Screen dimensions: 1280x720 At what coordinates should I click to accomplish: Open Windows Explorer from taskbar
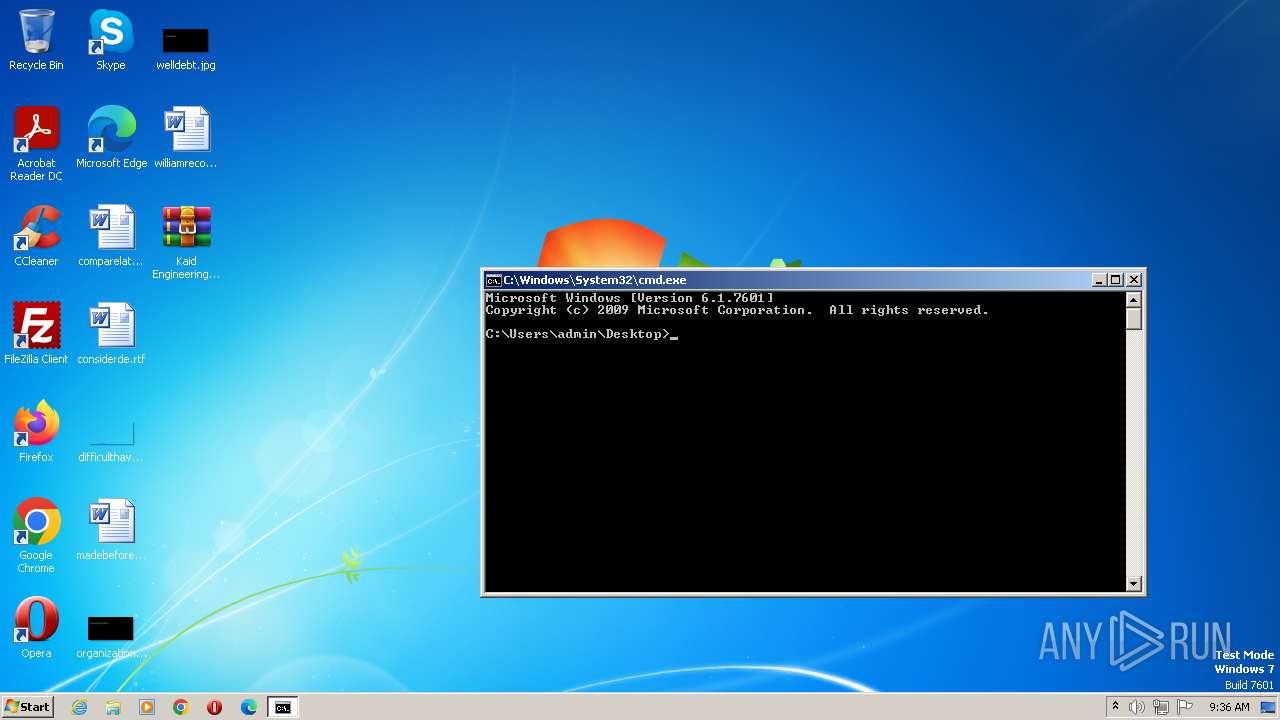coord(113,707)
